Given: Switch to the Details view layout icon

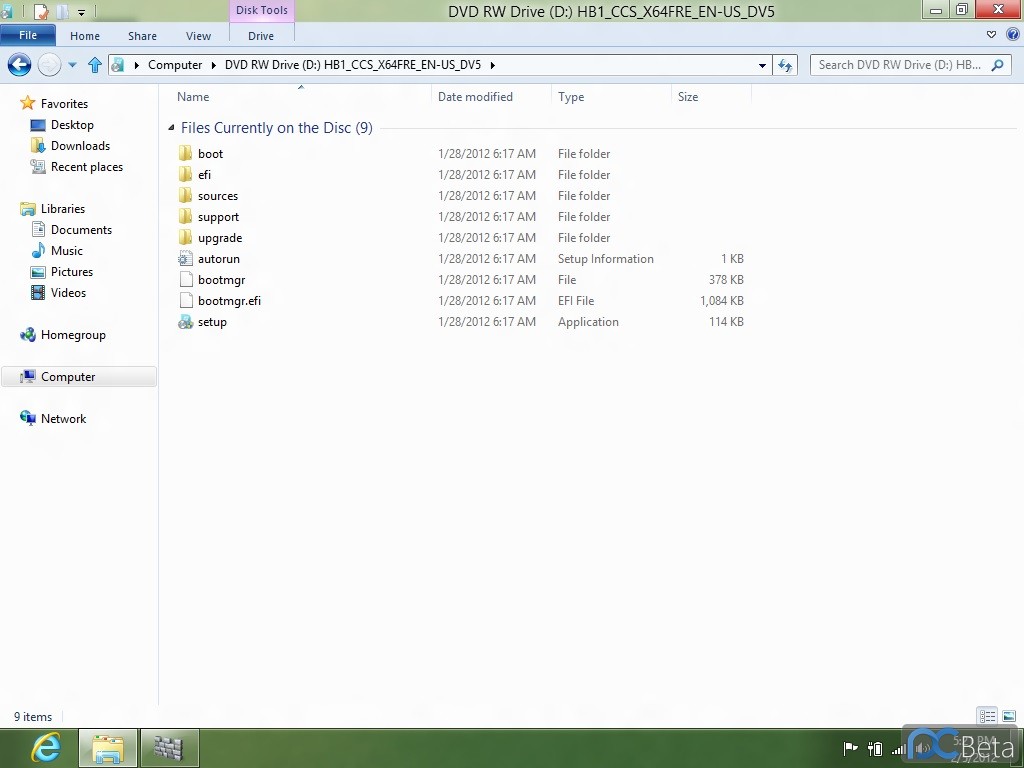Looking at the screenshot, I should coord(987,716).
